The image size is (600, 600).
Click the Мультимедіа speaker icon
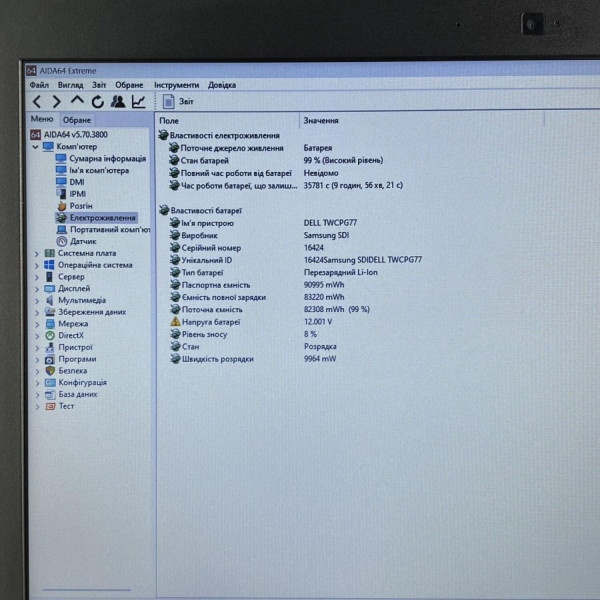[50, 300]
